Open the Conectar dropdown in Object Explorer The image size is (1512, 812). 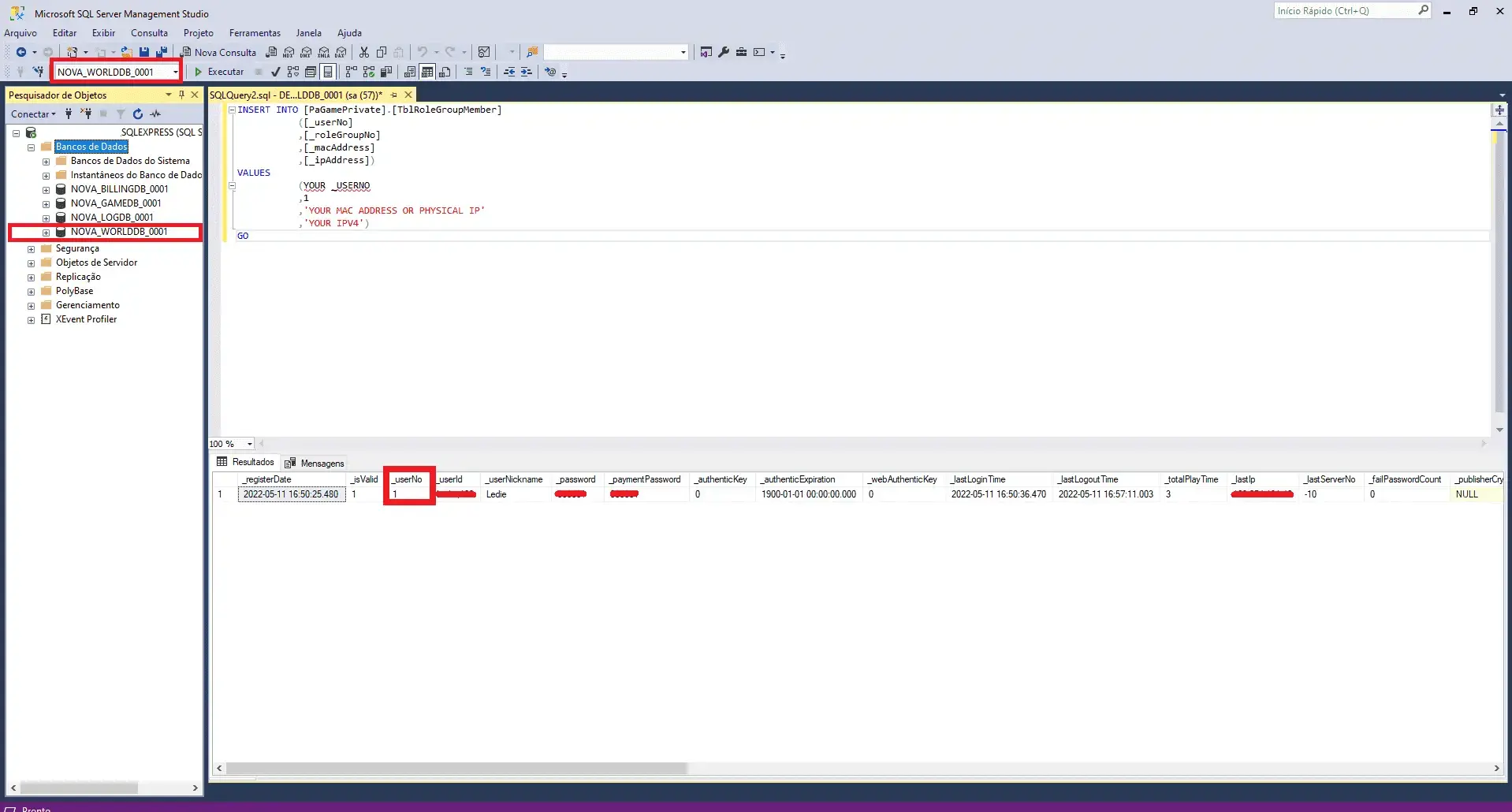[x=33, y=114]
